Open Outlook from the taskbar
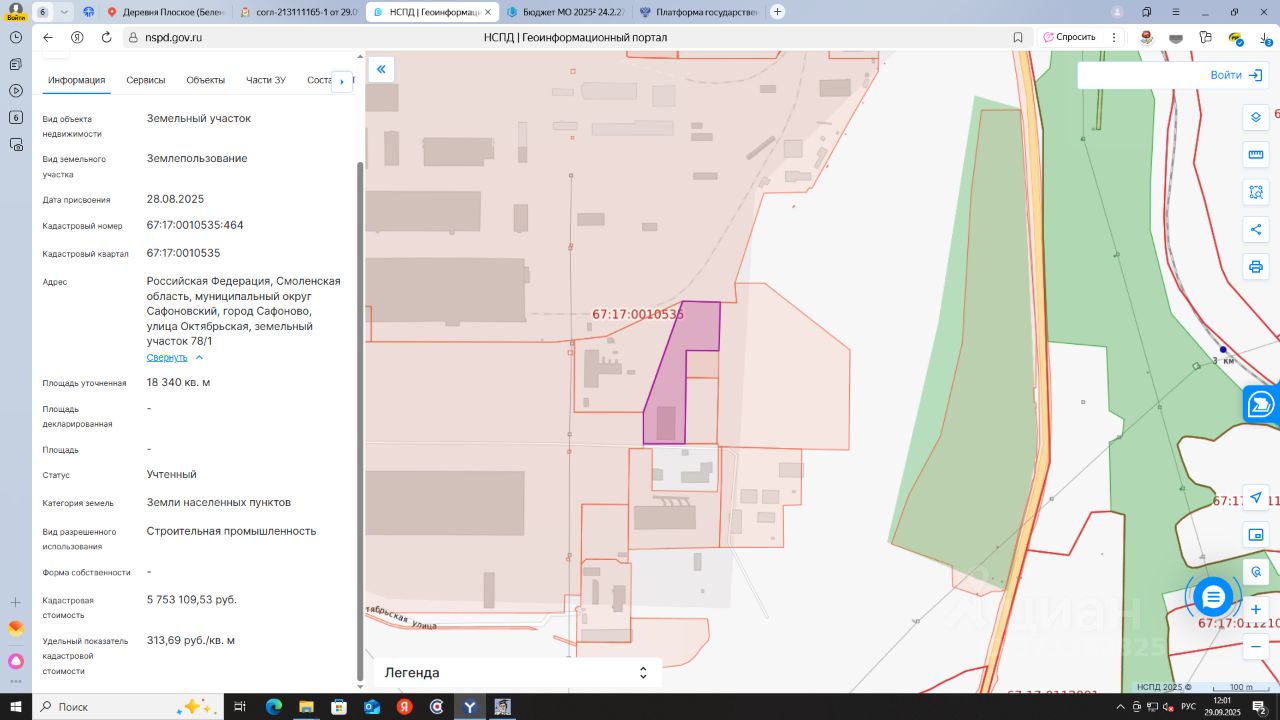This screenshot has width=1280, height=720. (372, 707)
